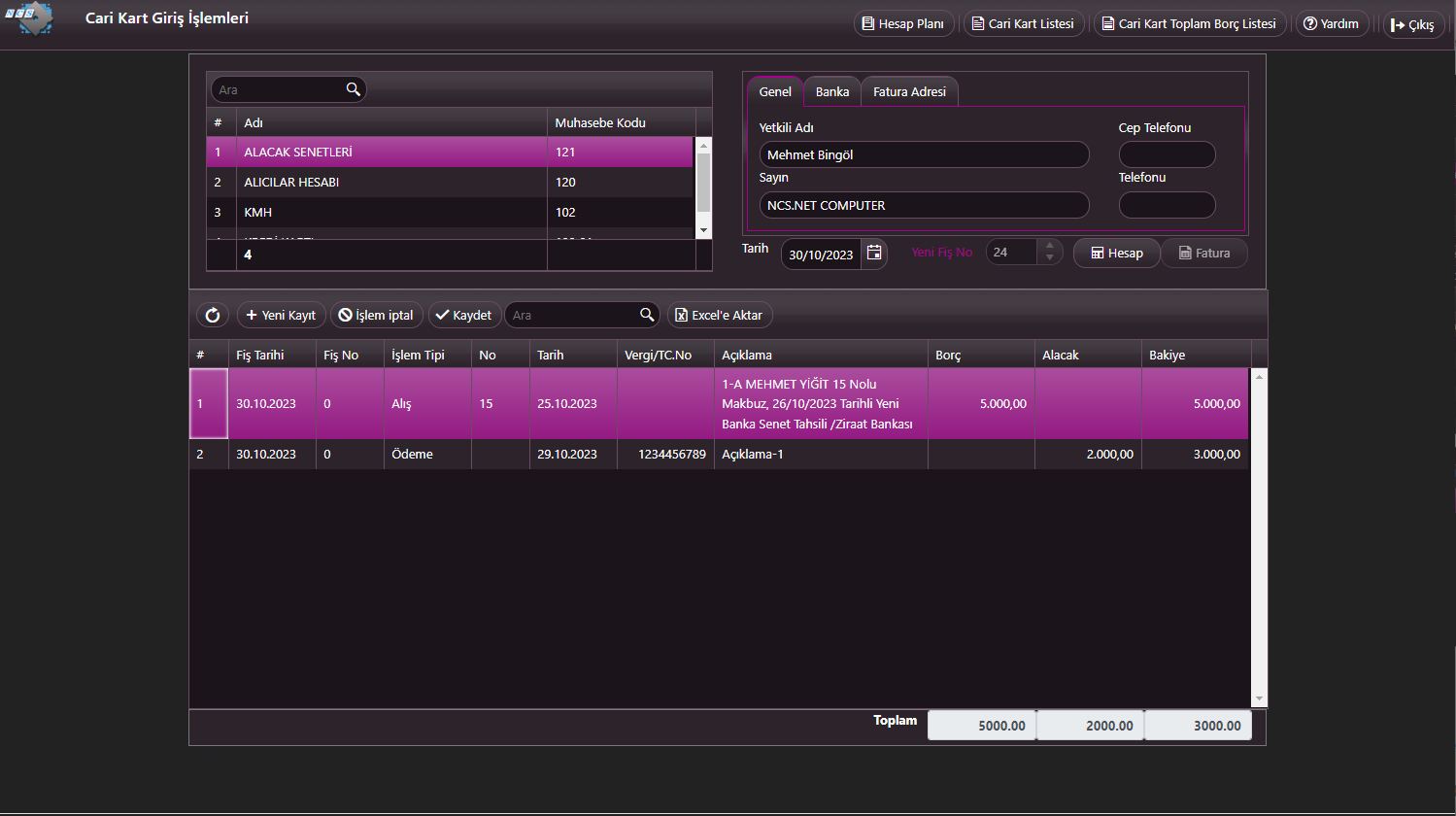Image resolution: width=1456 pixels, height=816 pixels.
Task: Select the ALACAK SENETLERİ row
Action: (x=451, y=152)
